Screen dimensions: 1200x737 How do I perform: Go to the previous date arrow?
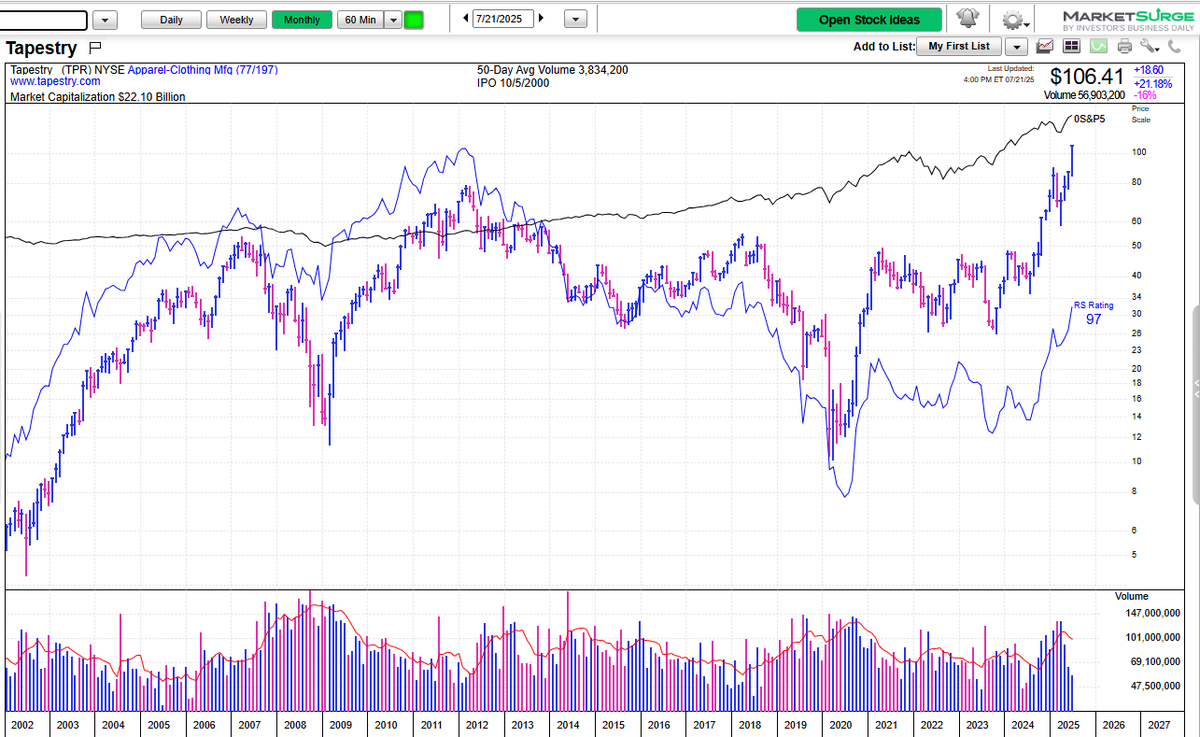[x=466, y=19]
